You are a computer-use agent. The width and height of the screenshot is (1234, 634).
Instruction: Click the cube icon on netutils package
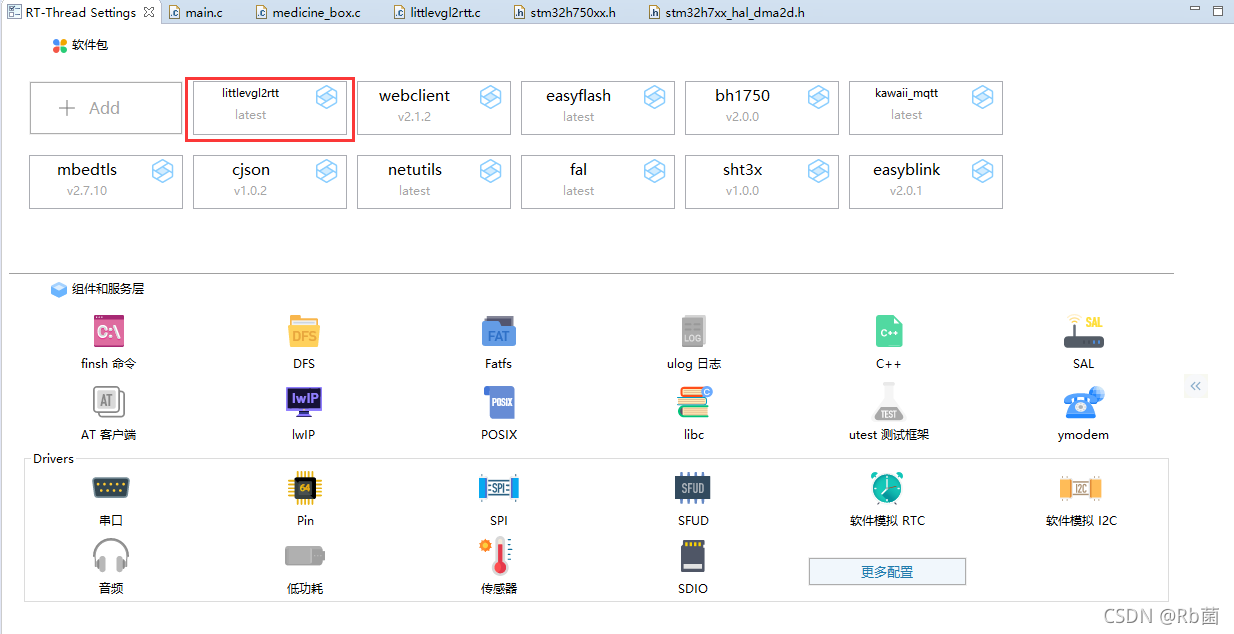click(490, 171)
